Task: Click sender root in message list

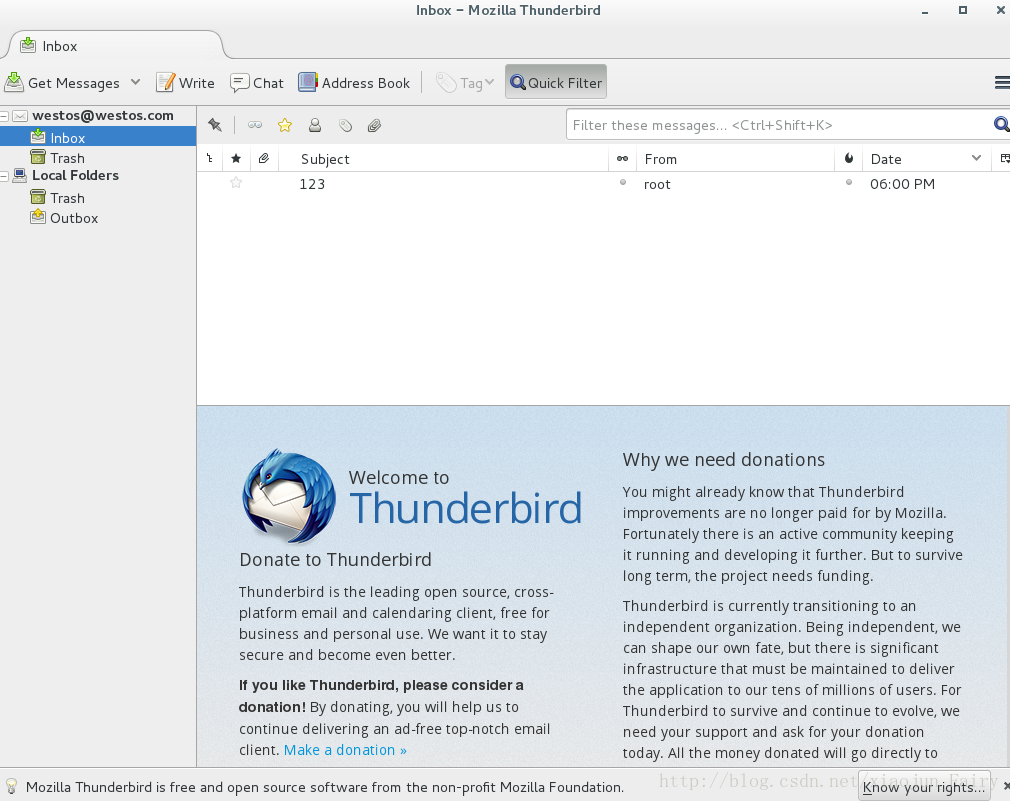Action: point(657,184)
